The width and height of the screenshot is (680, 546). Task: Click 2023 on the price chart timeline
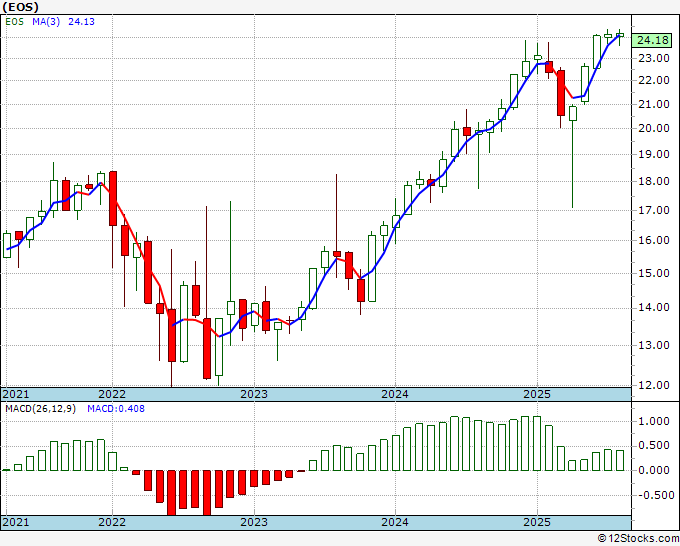(254, 394)
